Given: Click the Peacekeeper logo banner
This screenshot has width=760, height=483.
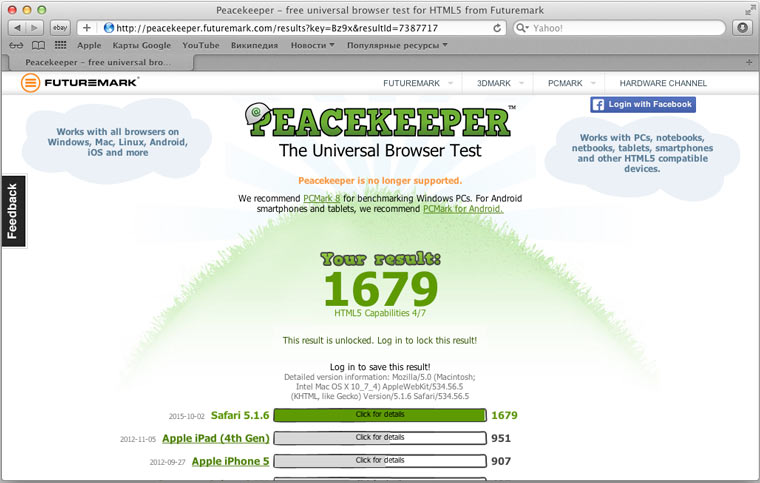Looking at the screenshot, I should pyautogui.click(x=380, y=121).
